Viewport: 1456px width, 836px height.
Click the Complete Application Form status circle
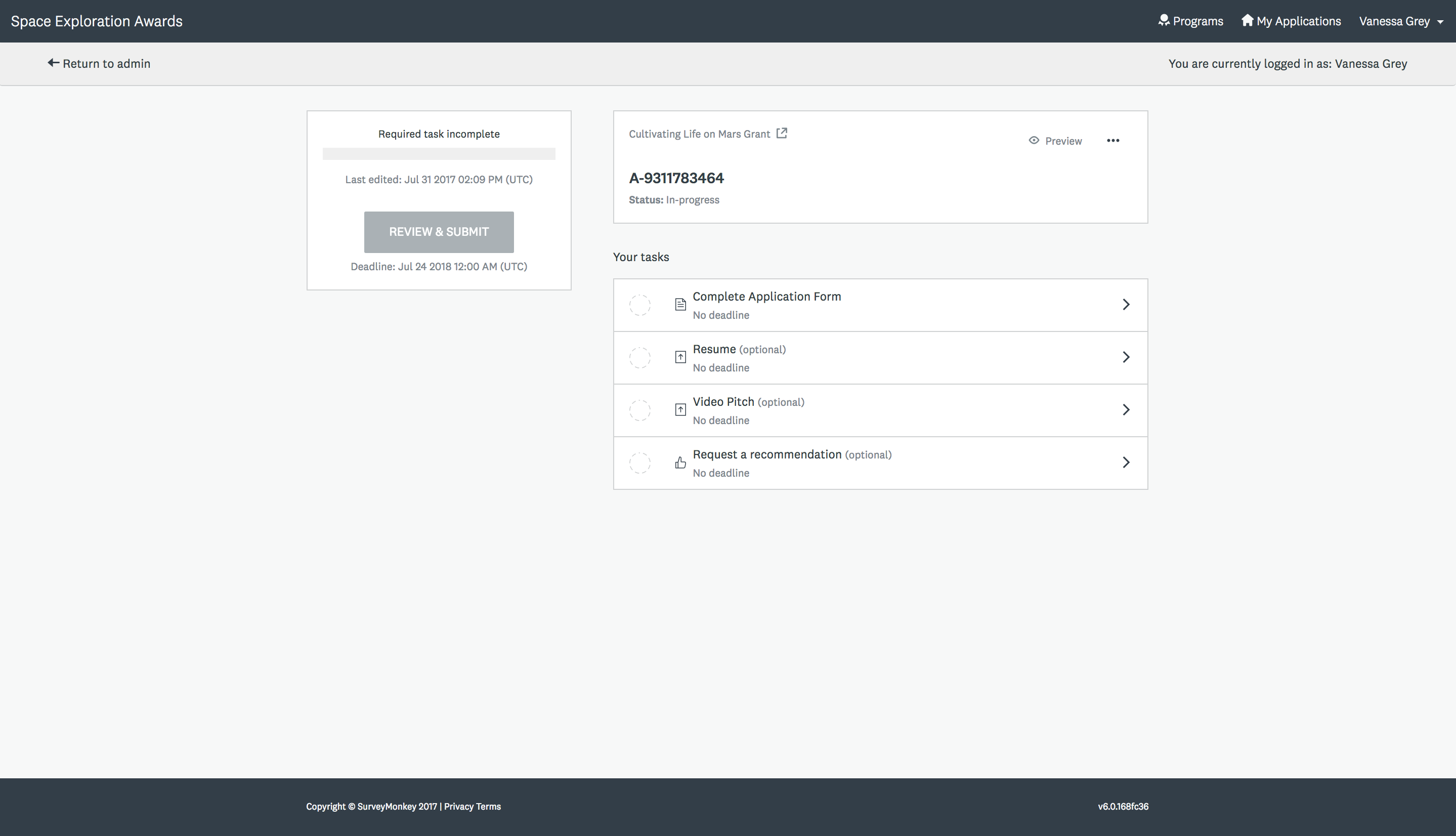click(x=639, y=305)
